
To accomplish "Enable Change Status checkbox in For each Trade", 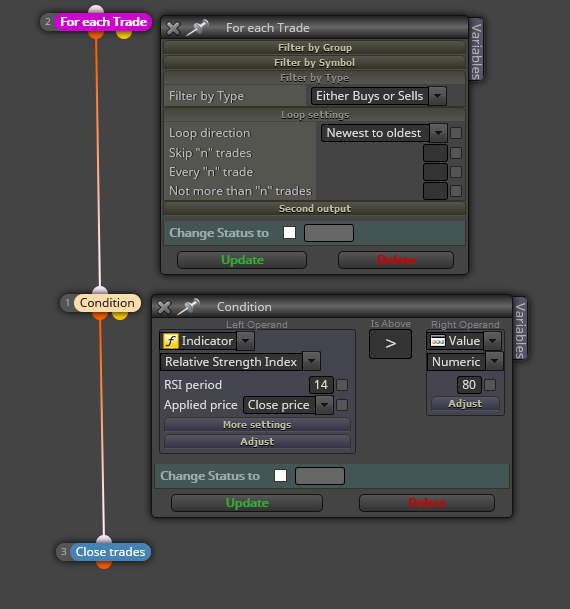I will [x=289, y=233].
